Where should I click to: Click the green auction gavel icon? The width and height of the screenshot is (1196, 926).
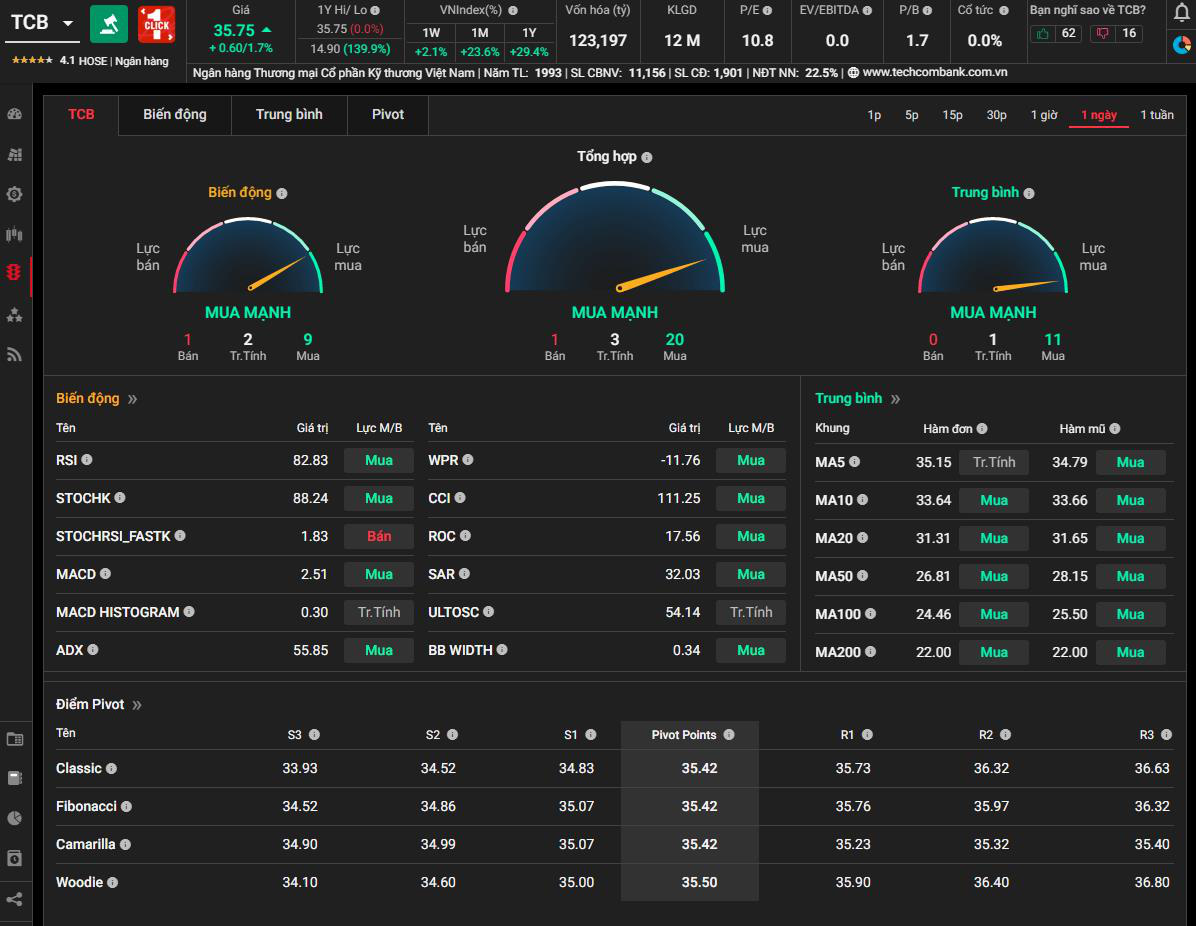(109, 24)
